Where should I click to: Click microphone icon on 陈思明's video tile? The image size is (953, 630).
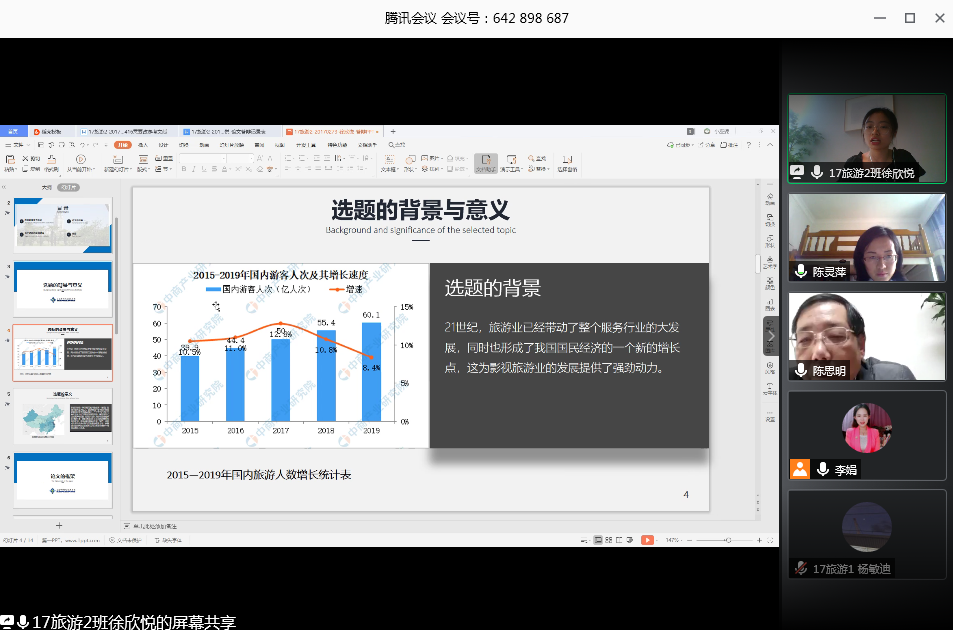[x=801, y=371]
